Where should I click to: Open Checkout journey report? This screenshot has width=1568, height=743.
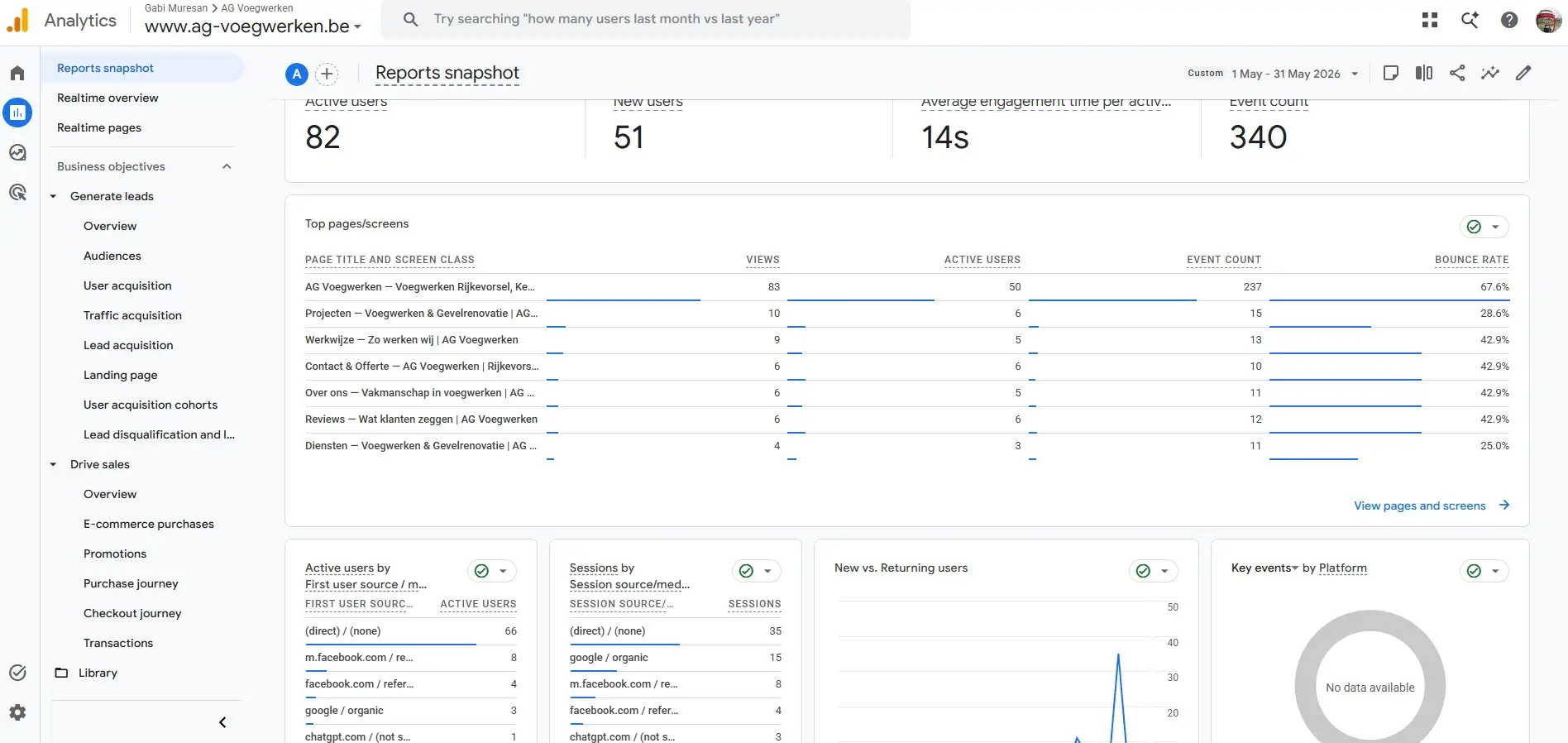[x=132, y=613]
